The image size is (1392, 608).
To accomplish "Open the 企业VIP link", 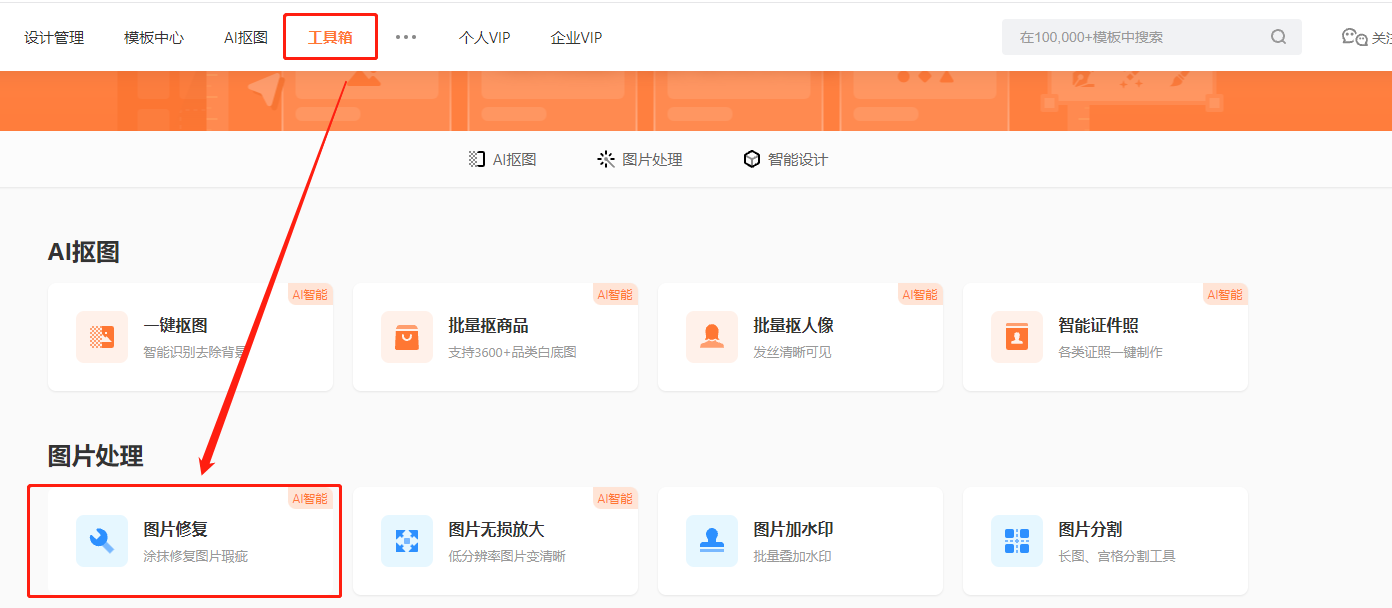I will point(576,37).
